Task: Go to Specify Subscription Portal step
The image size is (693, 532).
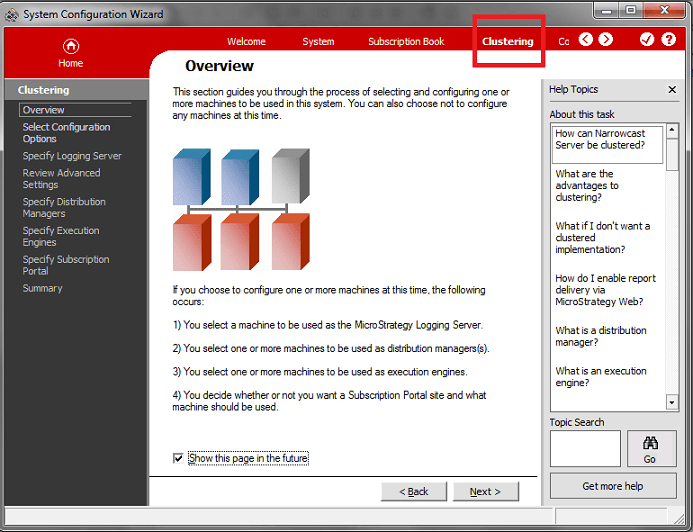Action: tap(66, 265)
